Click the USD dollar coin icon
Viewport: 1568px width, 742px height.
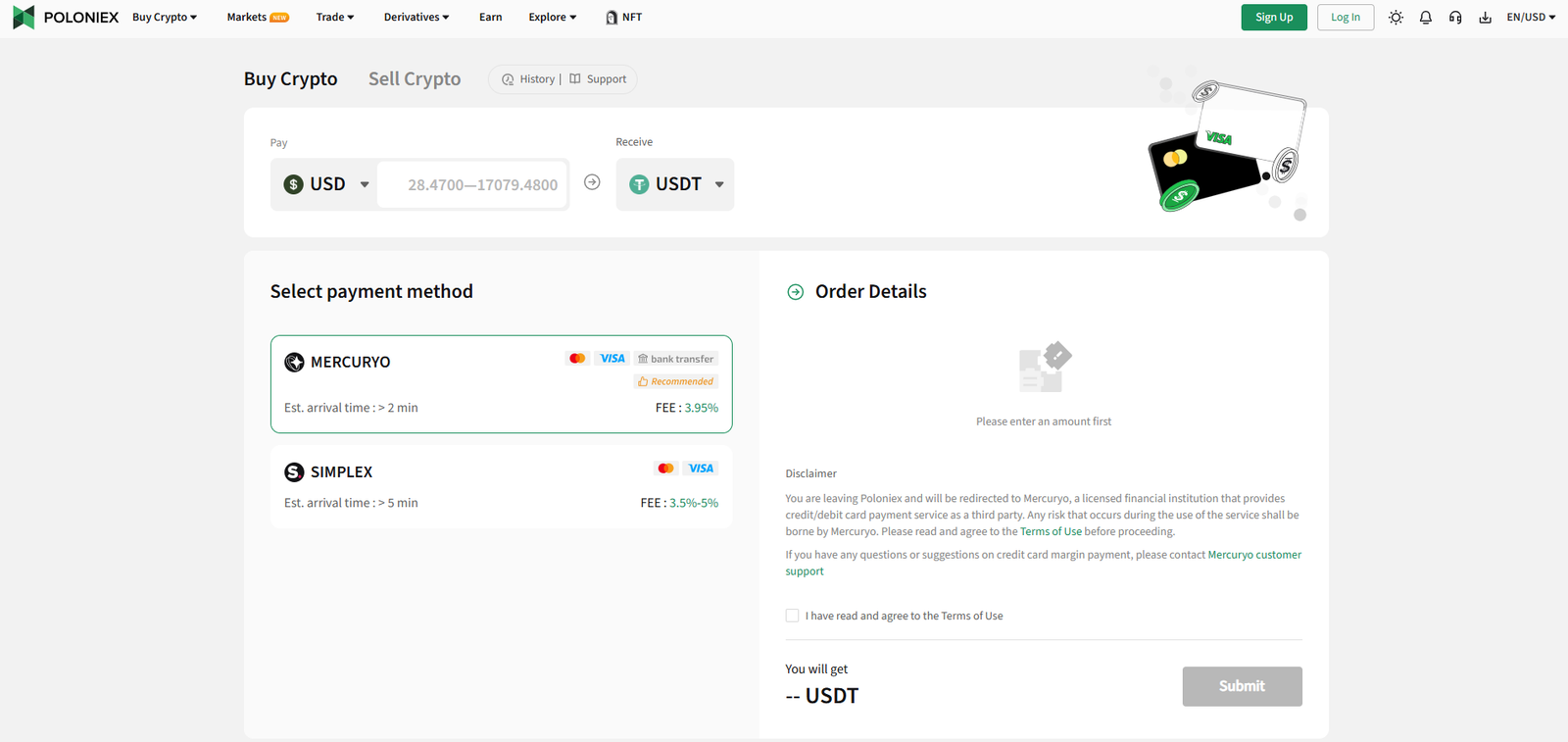pyautogui.click(x=293, y=184)
